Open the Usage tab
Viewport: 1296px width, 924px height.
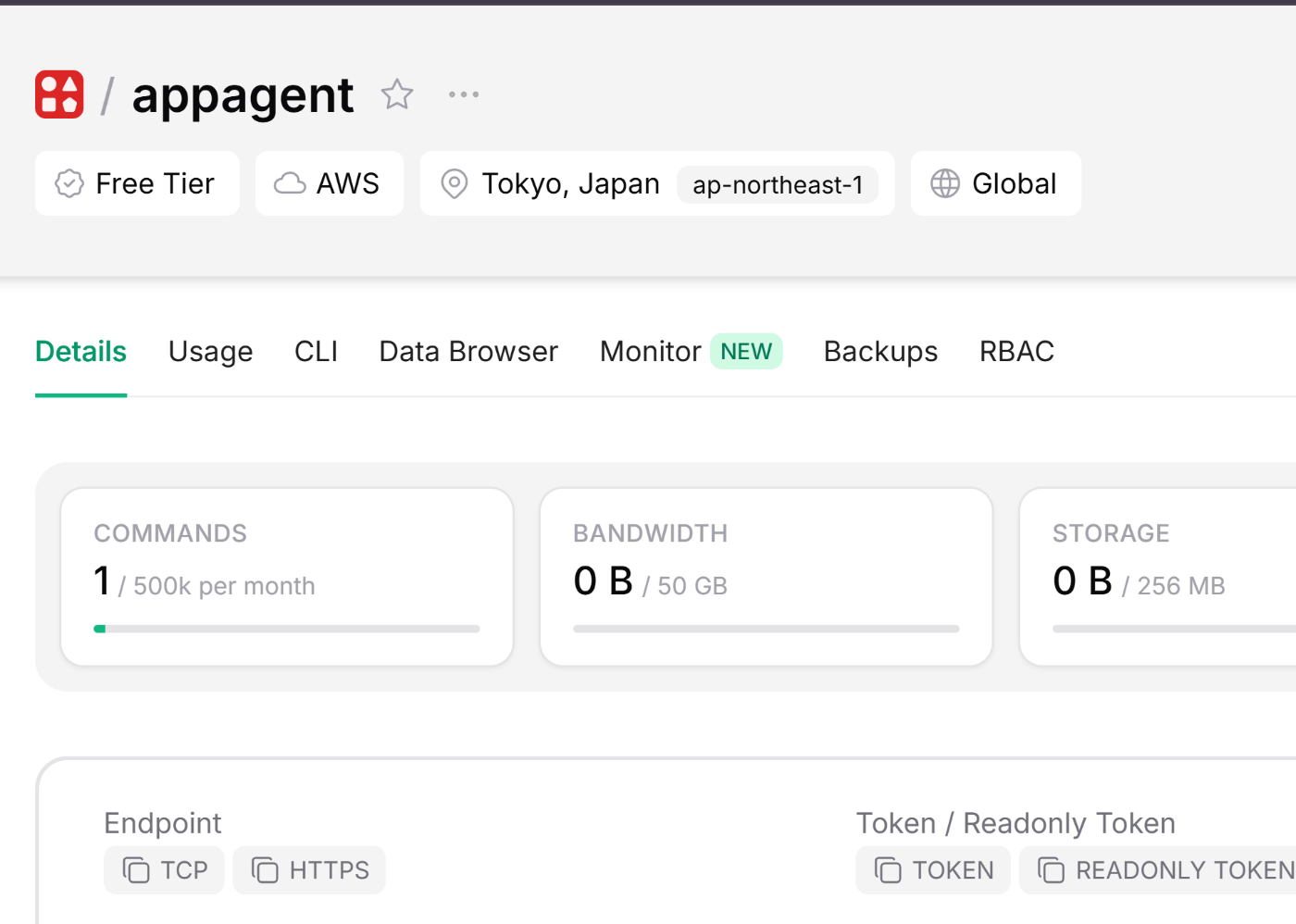click(210, 352)
